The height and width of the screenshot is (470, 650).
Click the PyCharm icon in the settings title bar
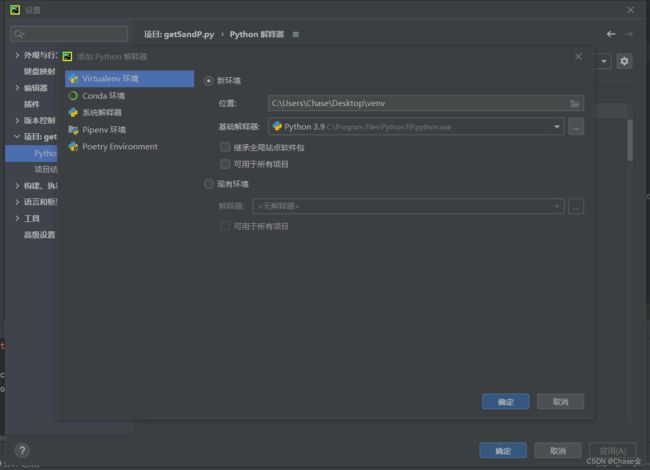click(x=15, y=10)
